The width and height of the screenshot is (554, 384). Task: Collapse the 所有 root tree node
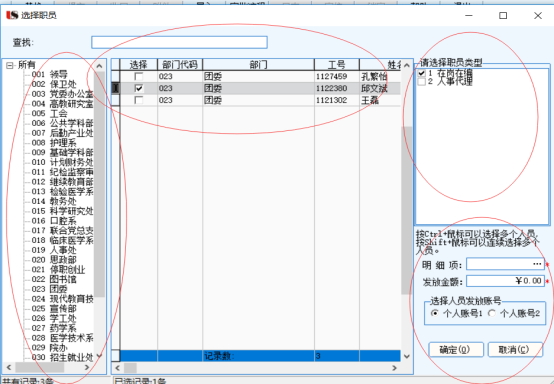pos(10,65)
